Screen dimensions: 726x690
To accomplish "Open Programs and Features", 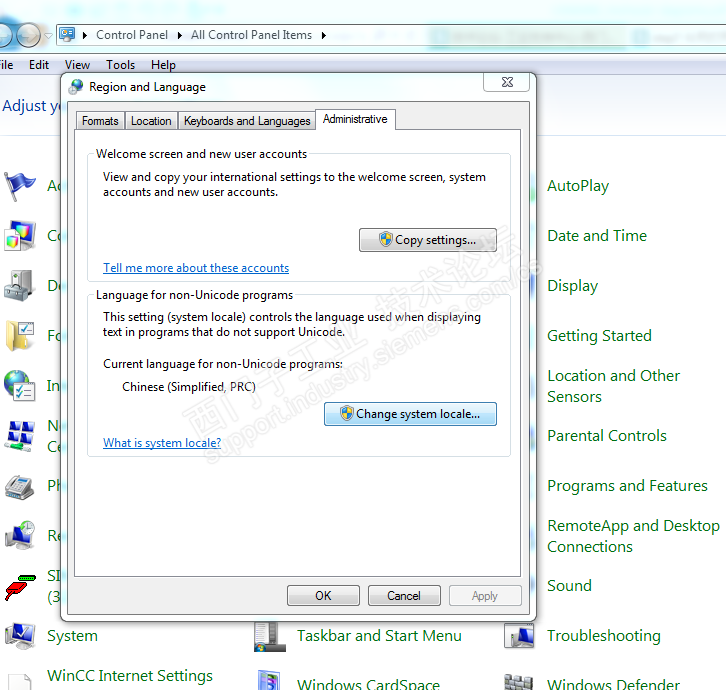I will tap(627, 486).
